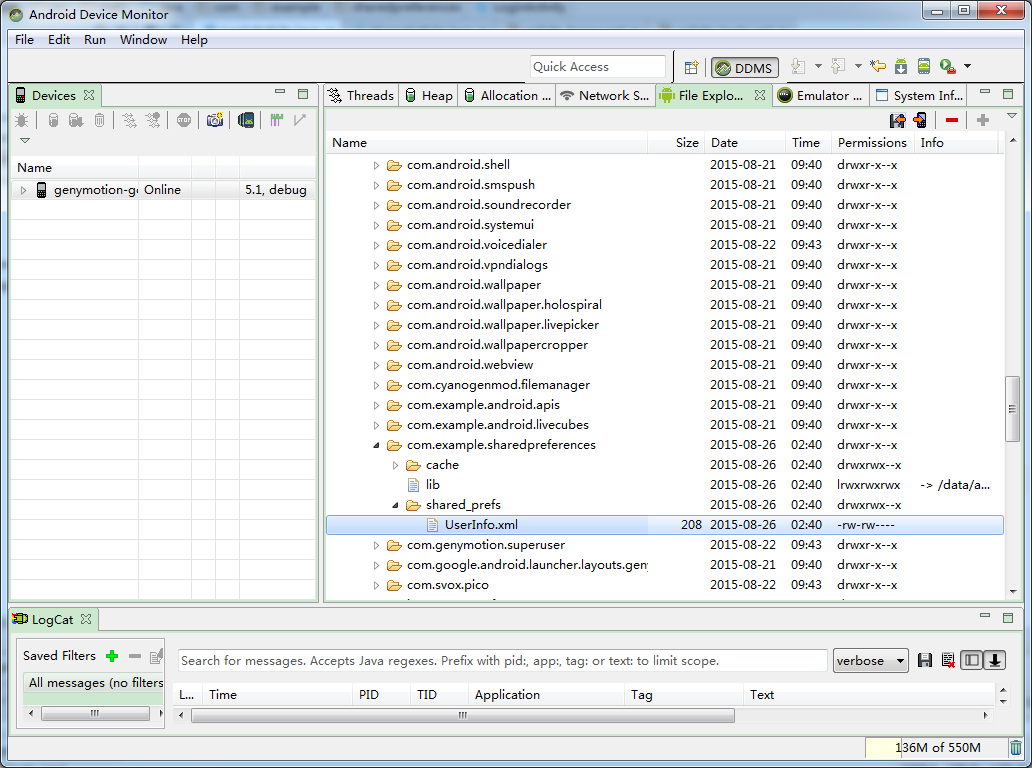Click the Permissions column header
This screenshot has width=1032, height=768.
[x=871, y=143]
